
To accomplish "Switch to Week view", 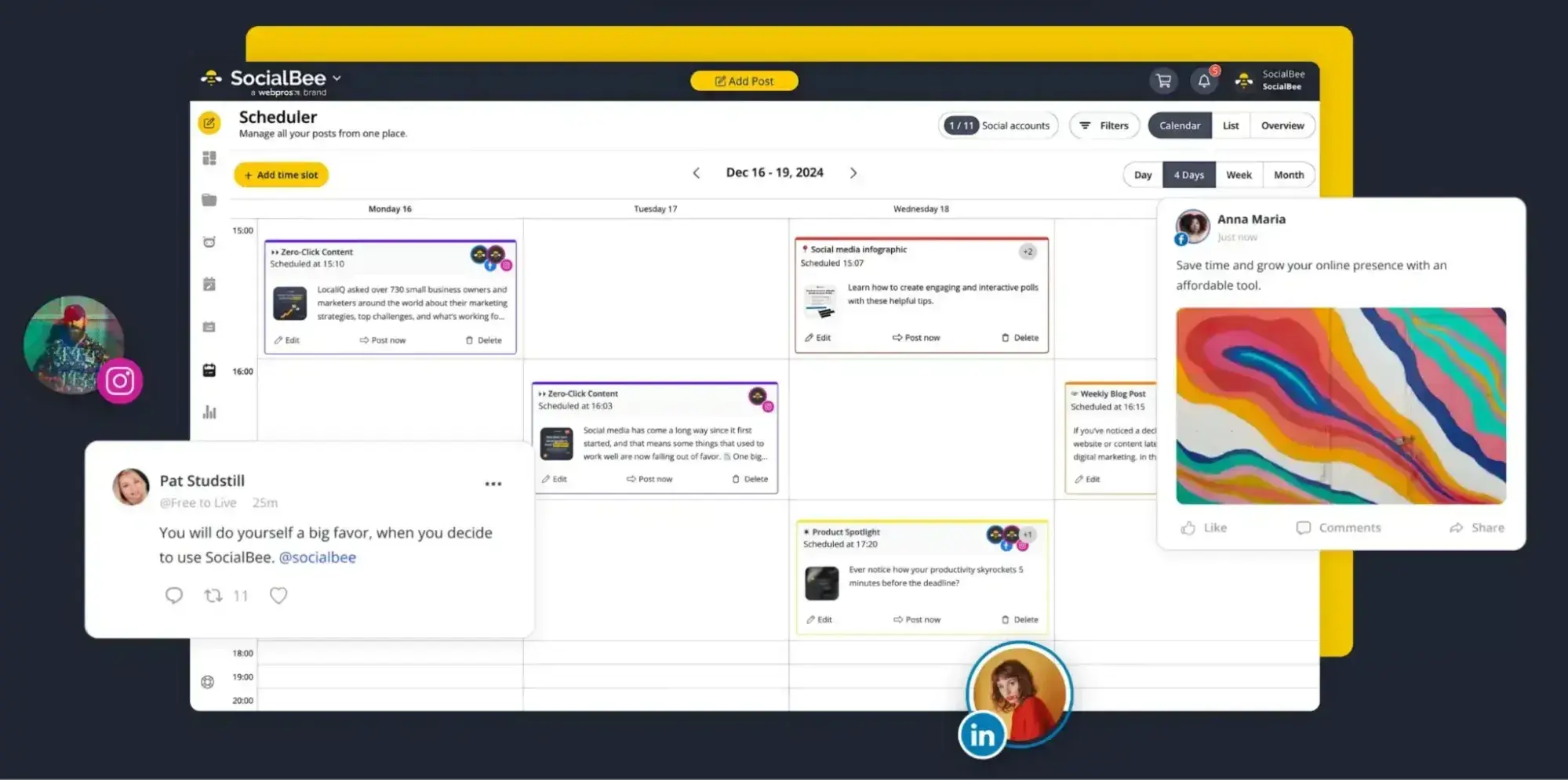I will click(1239, 174).
